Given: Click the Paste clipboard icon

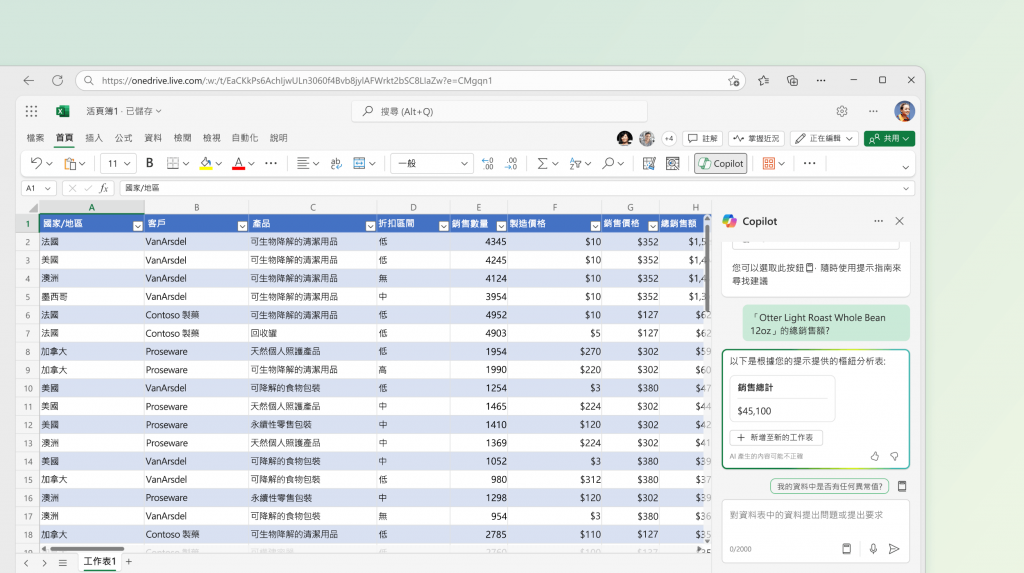Looking at the screenshot, I should tap(70, 163).
